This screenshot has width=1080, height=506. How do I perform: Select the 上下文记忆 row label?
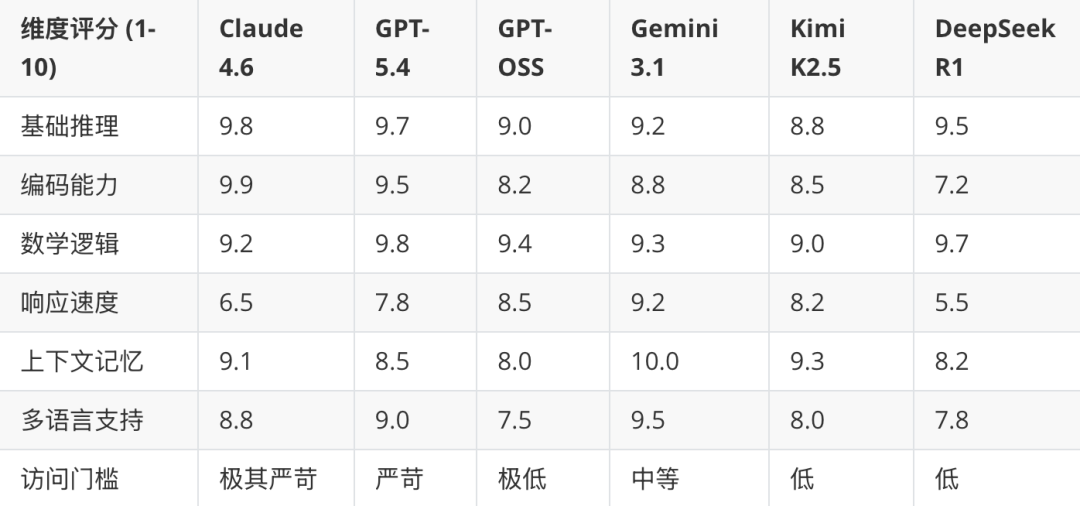[82, 361]
